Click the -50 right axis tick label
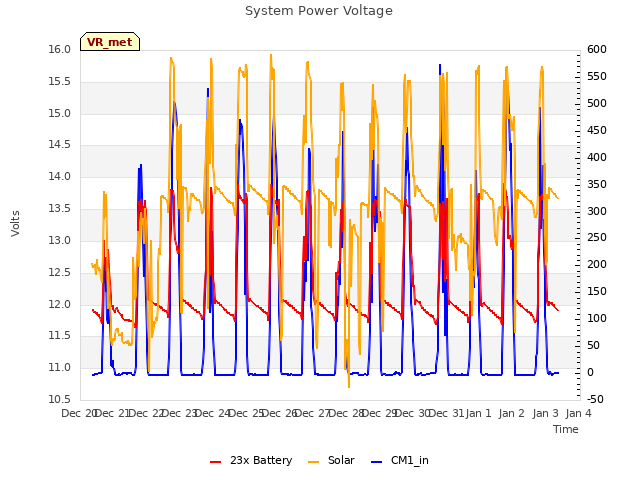Screen dimensions: 640x480 click(597, 399)
